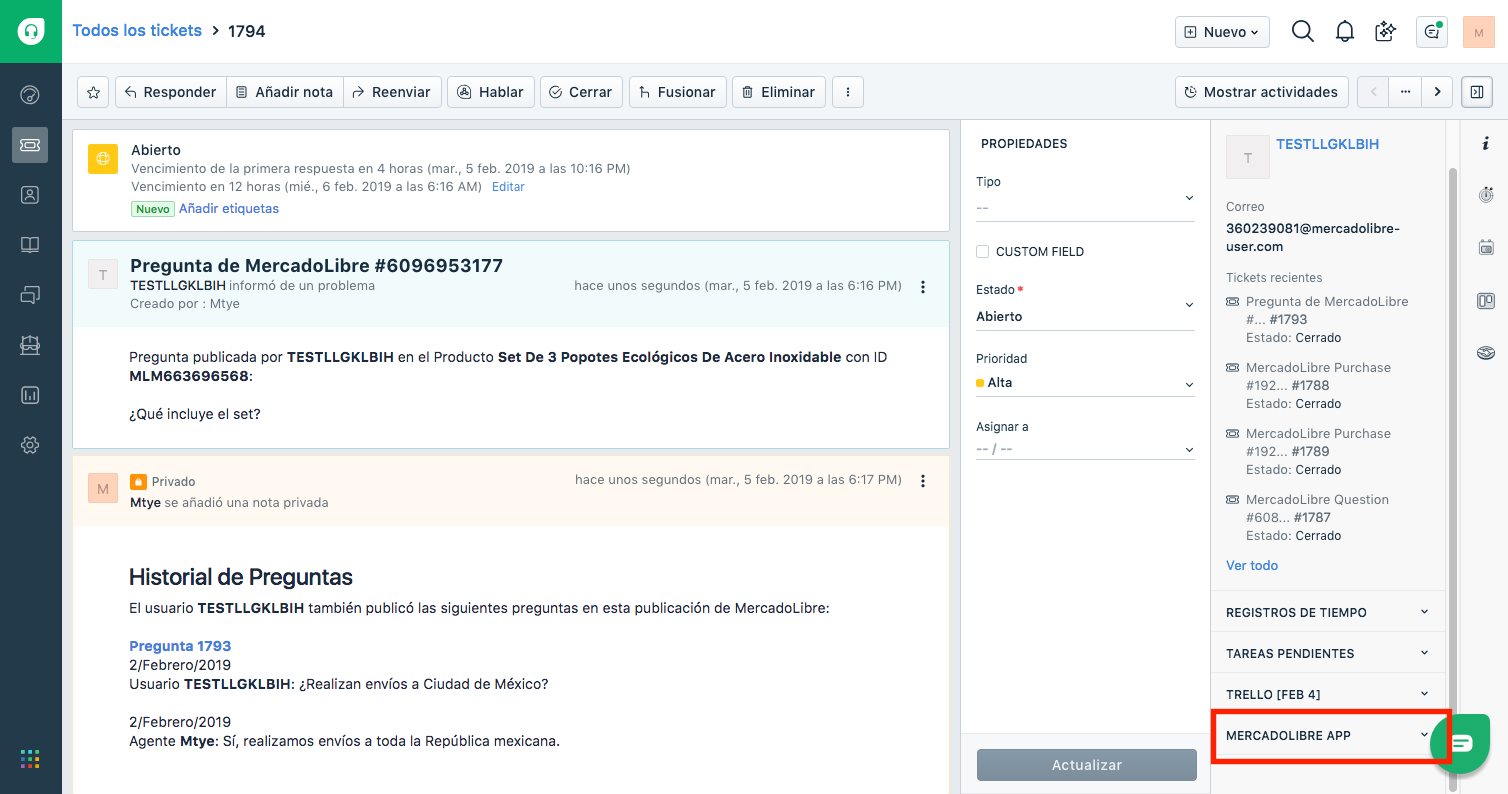Open the tickets icon in sidebar

click(x=30, y=145)
